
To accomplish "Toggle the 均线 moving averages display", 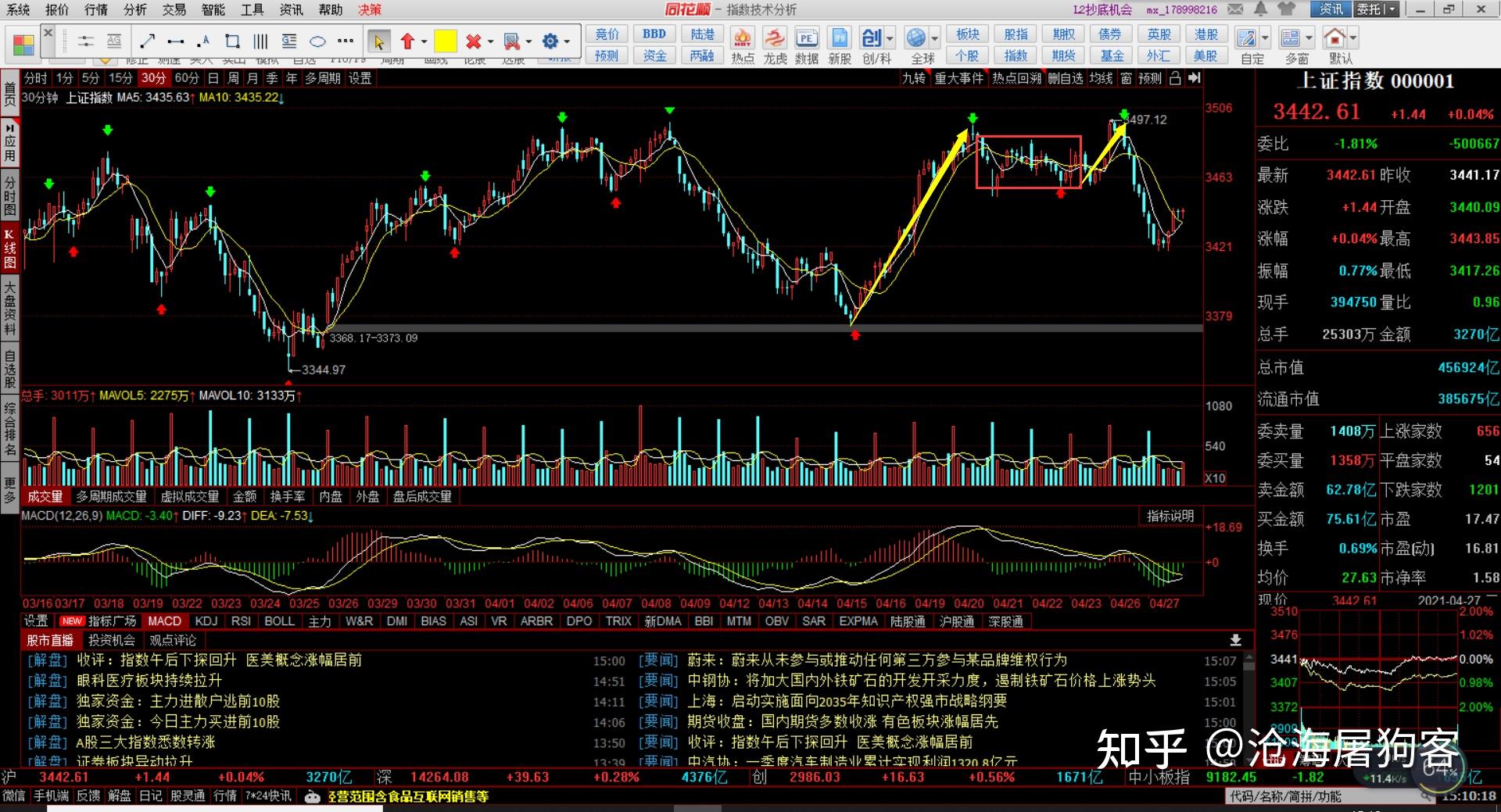I will pyautogui.click(x=1101, y=78).
